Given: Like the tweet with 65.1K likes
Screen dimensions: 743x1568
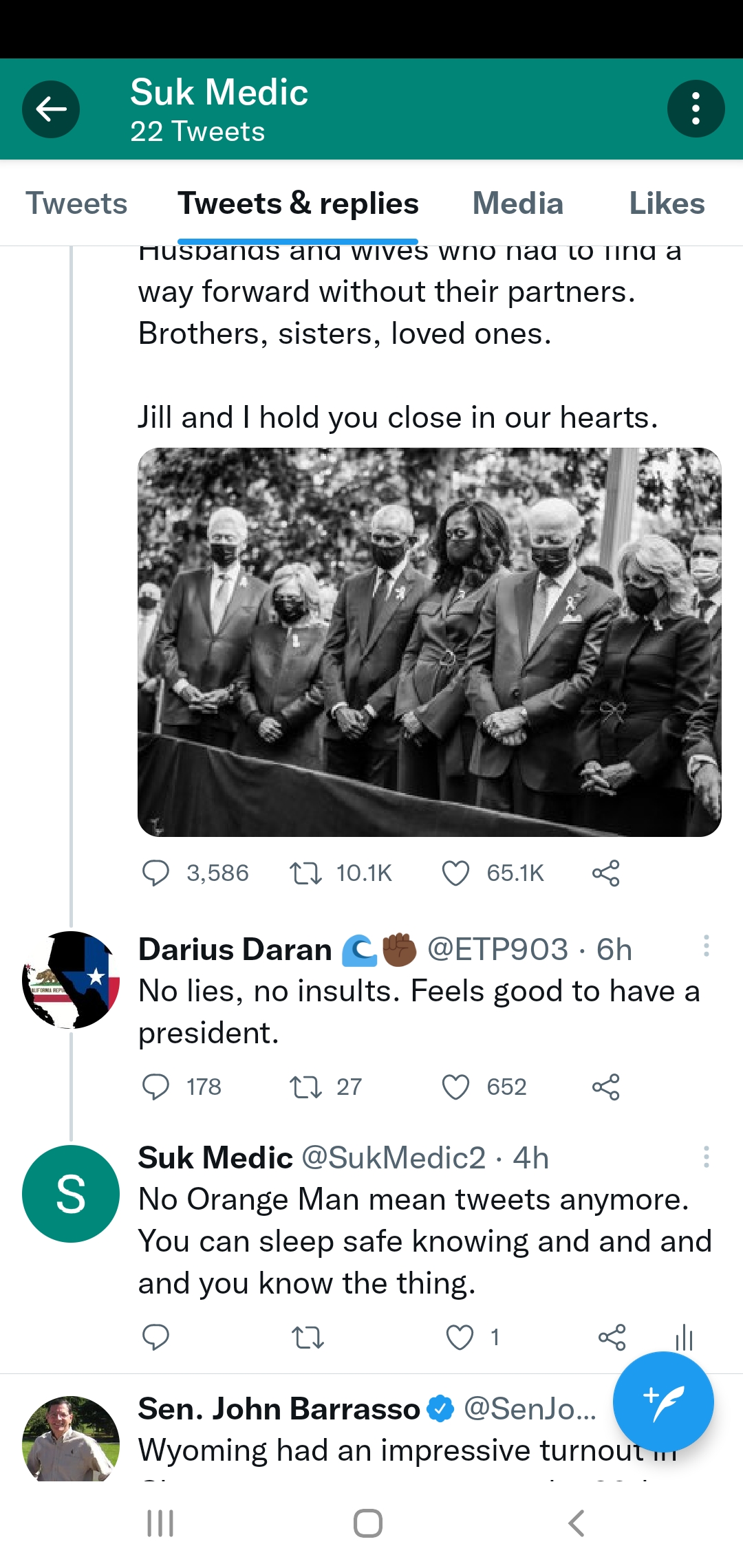Looking at the screenshot, I should click(x=455, y=873).
